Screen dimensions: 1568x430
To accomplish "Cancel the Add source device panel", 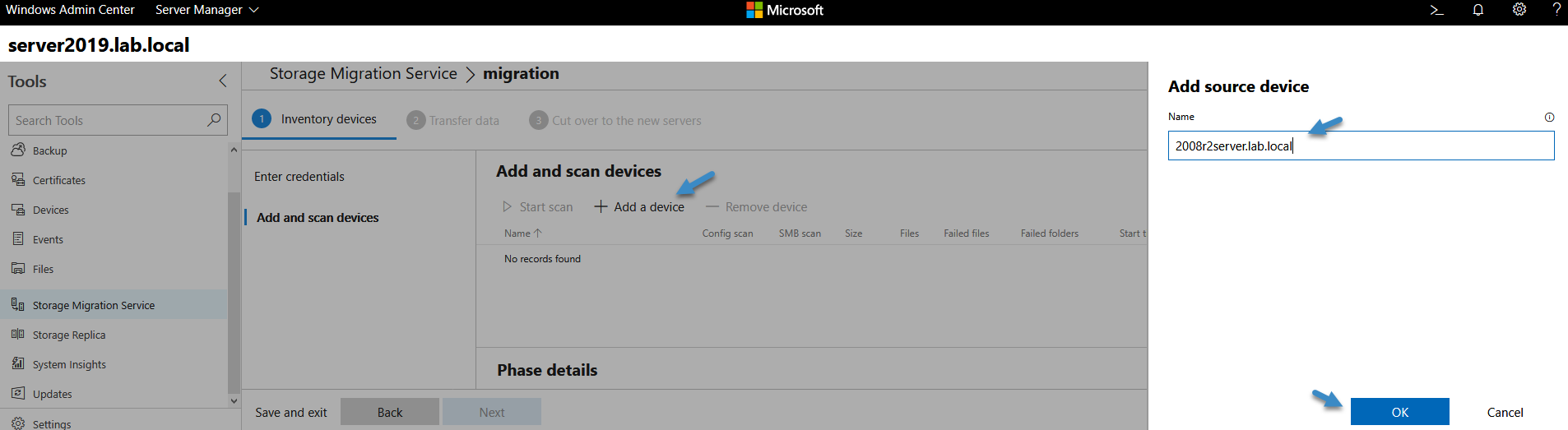I will pos(1505,413).
